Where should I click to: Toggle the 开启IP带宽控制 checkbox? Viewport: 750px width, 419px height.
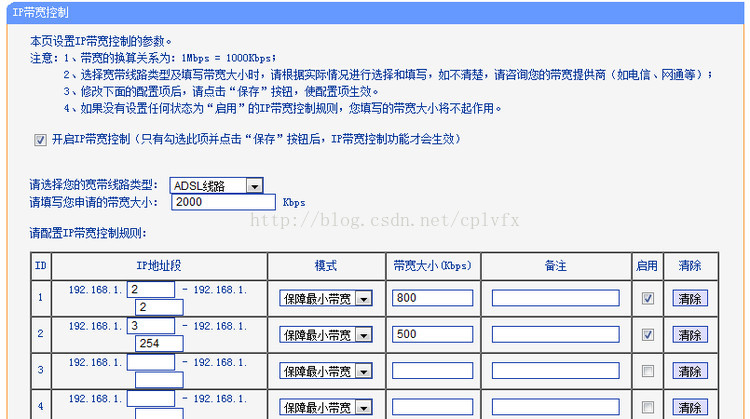40,140
